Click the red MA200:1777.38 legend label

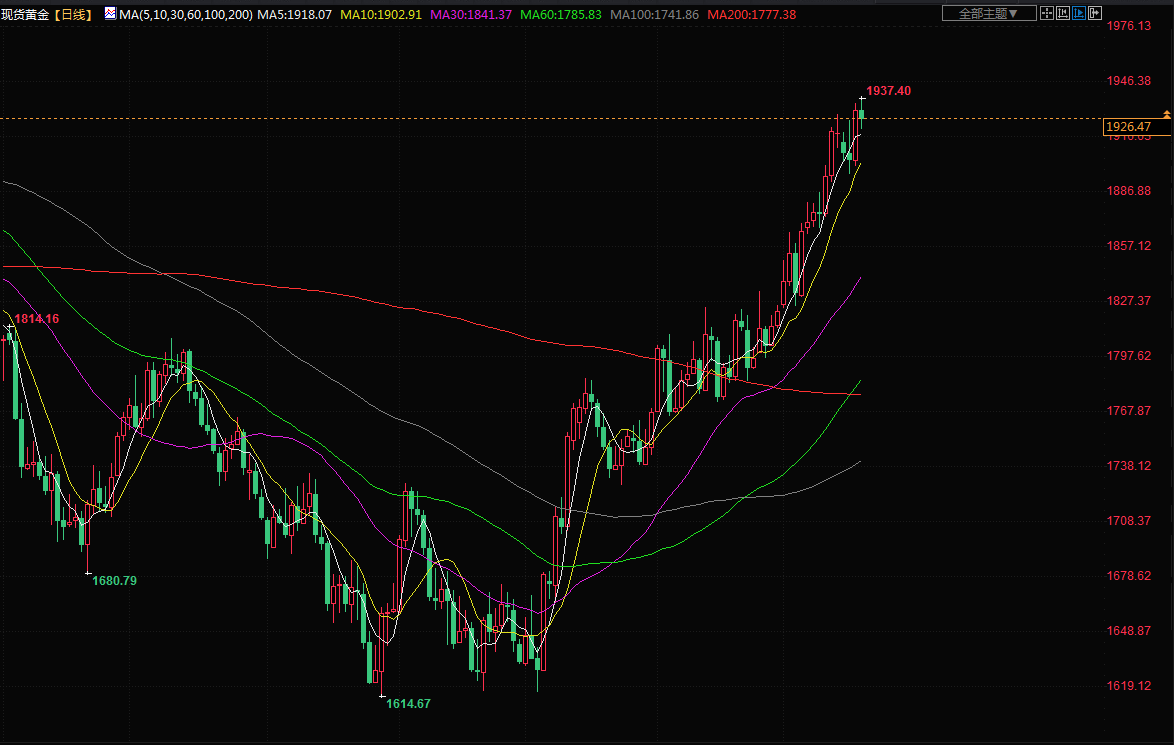(751, 14)
